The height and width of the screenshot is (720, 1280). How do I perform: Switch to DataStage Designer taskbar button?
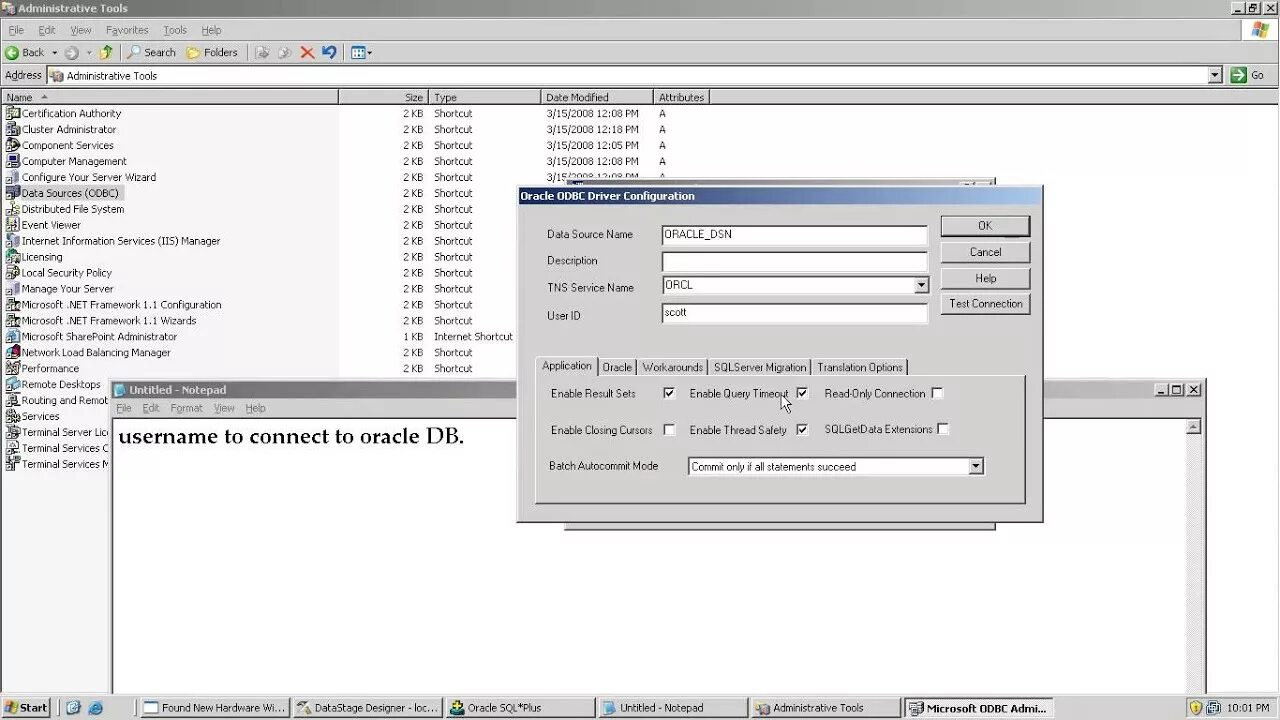pyautogui.click(x=367, y=708)
